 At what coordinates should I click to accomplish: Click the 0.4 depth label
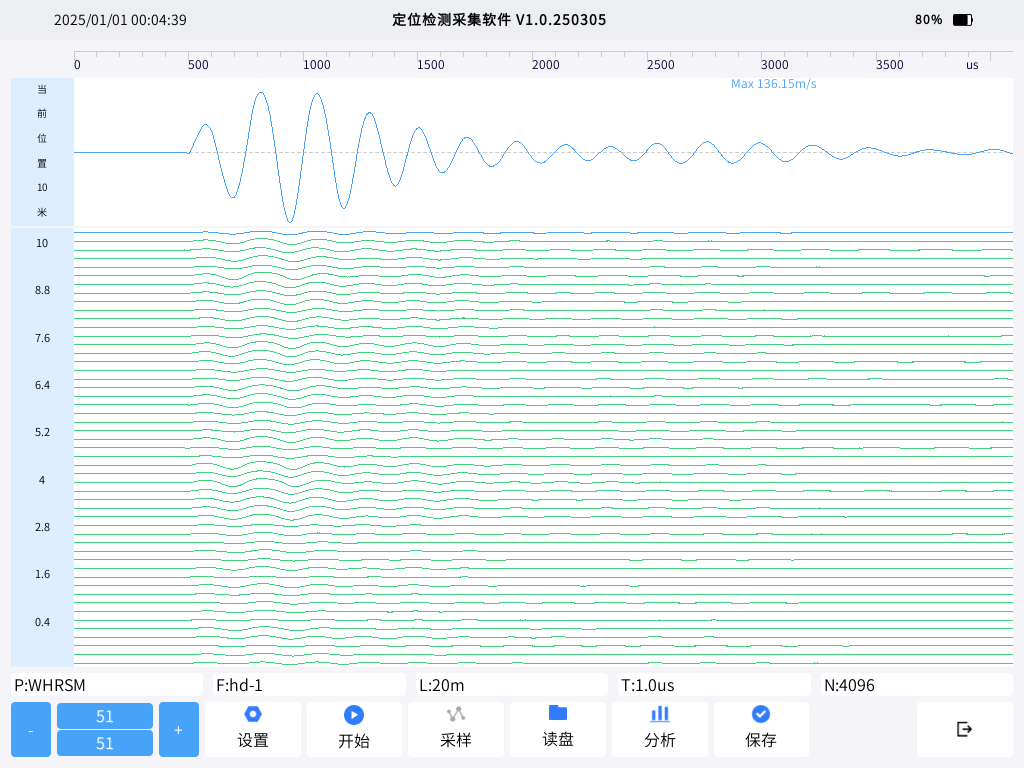point(42,622)
